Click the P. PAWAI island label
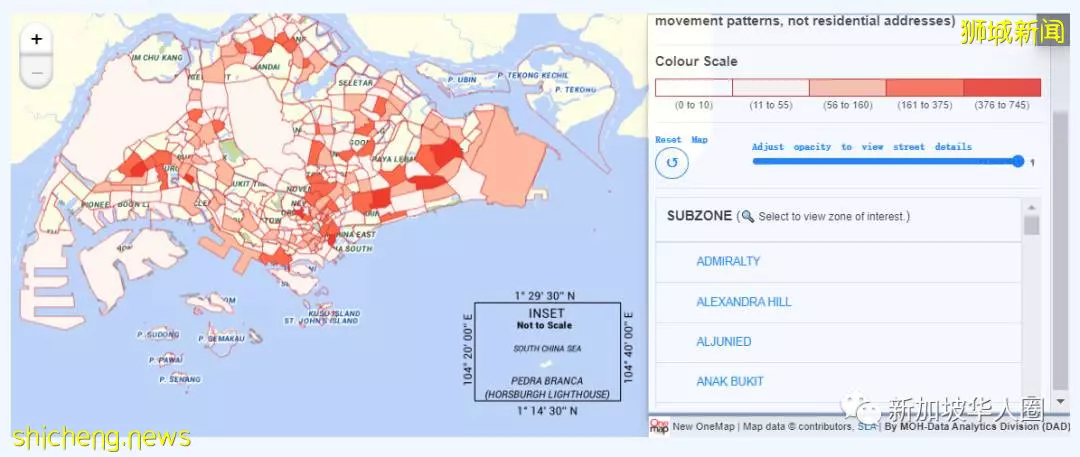This screenshot has height=457, width=1080. (165, 360)
